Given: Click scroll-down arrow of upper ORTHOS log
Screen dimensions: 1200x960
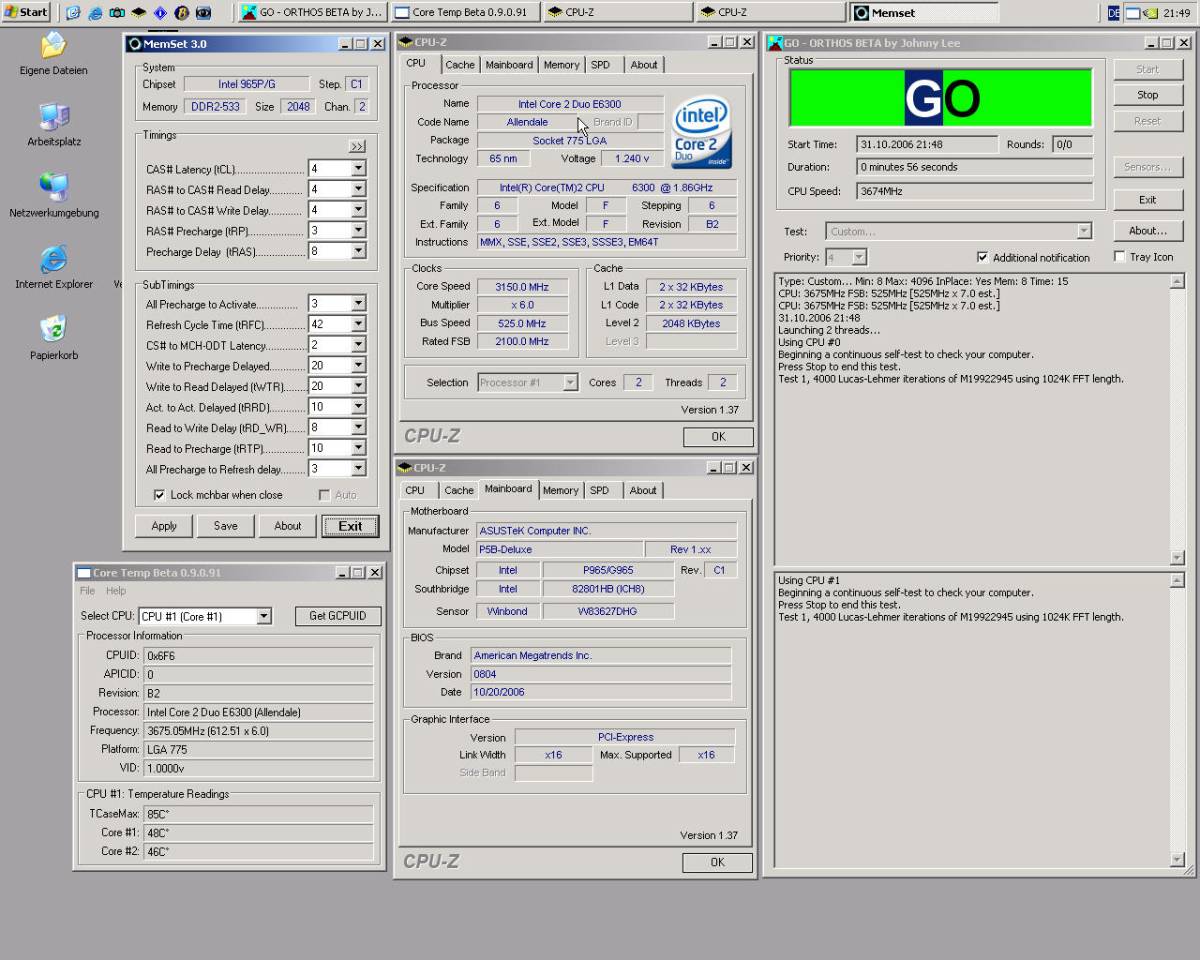Looking at the screenshot, I should (x=1177, y=558).
